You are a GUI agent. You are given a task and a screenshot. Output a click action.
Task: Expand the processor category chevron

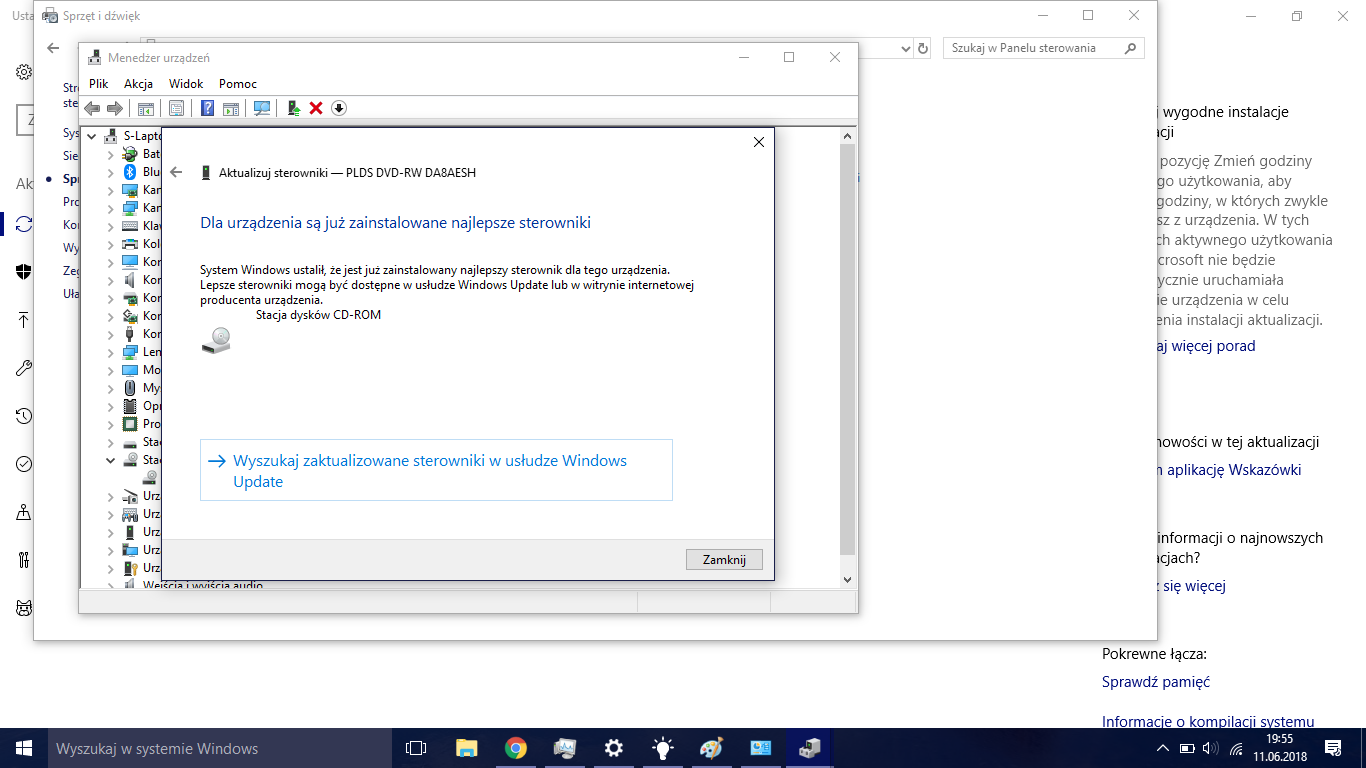[x=111, y=424]
